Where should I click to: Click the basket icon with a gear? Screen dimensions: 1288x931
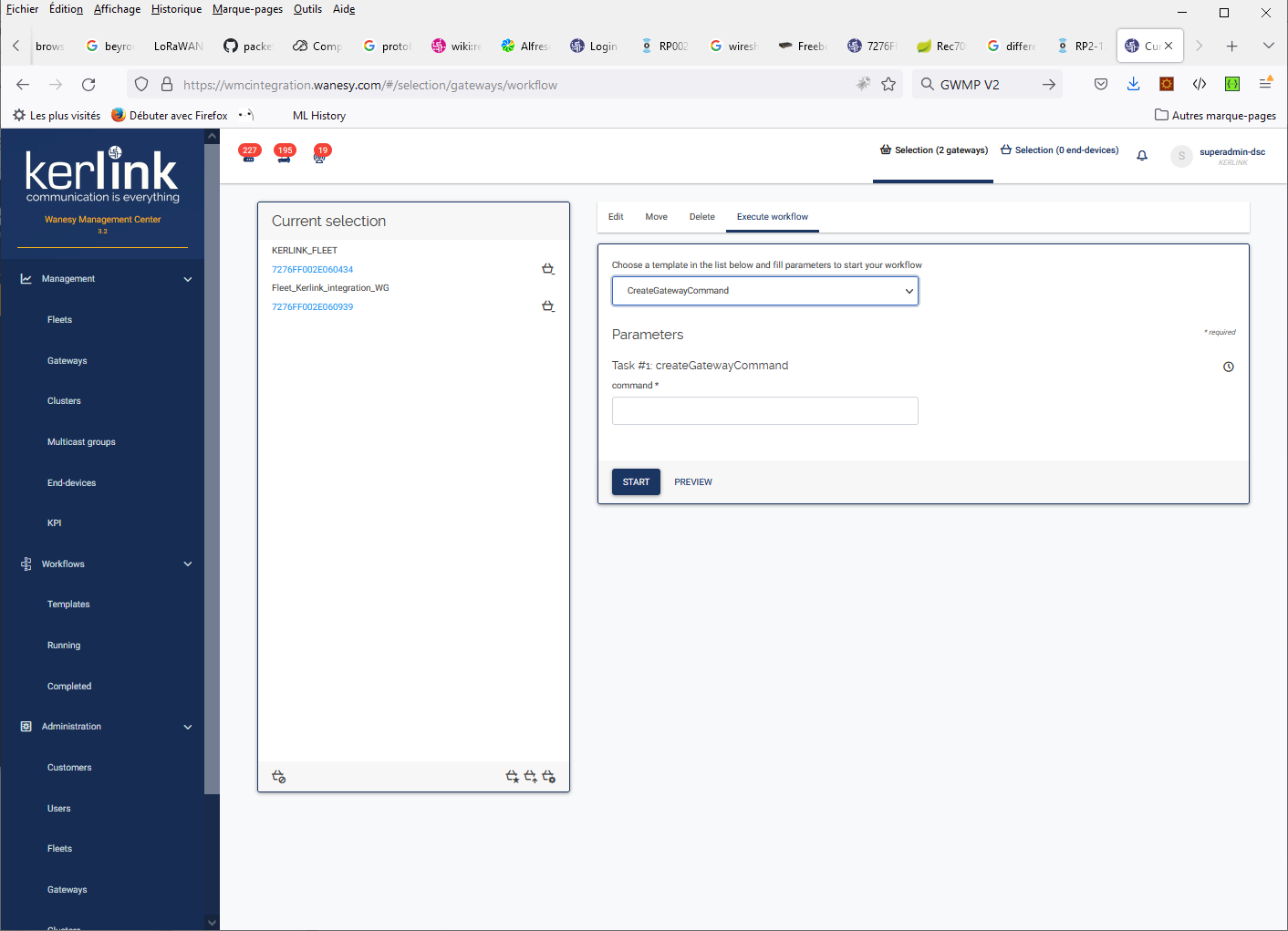coord(548,777)
